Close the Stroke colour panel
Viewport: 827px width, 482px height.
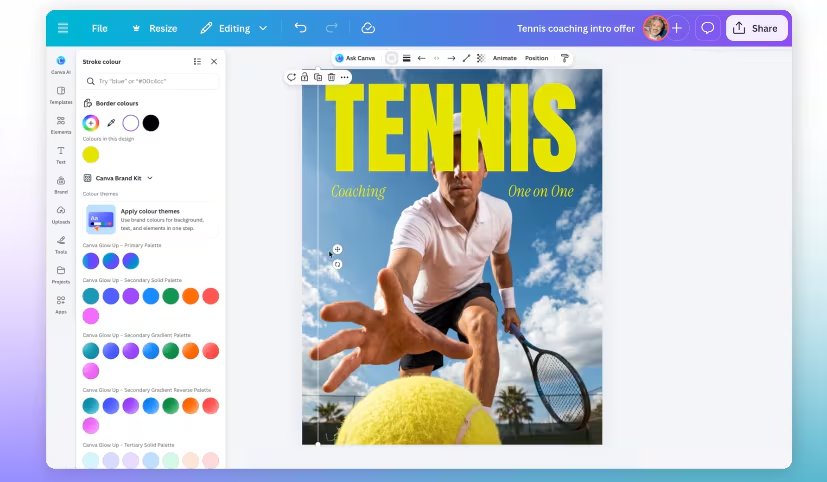[214, 62]
